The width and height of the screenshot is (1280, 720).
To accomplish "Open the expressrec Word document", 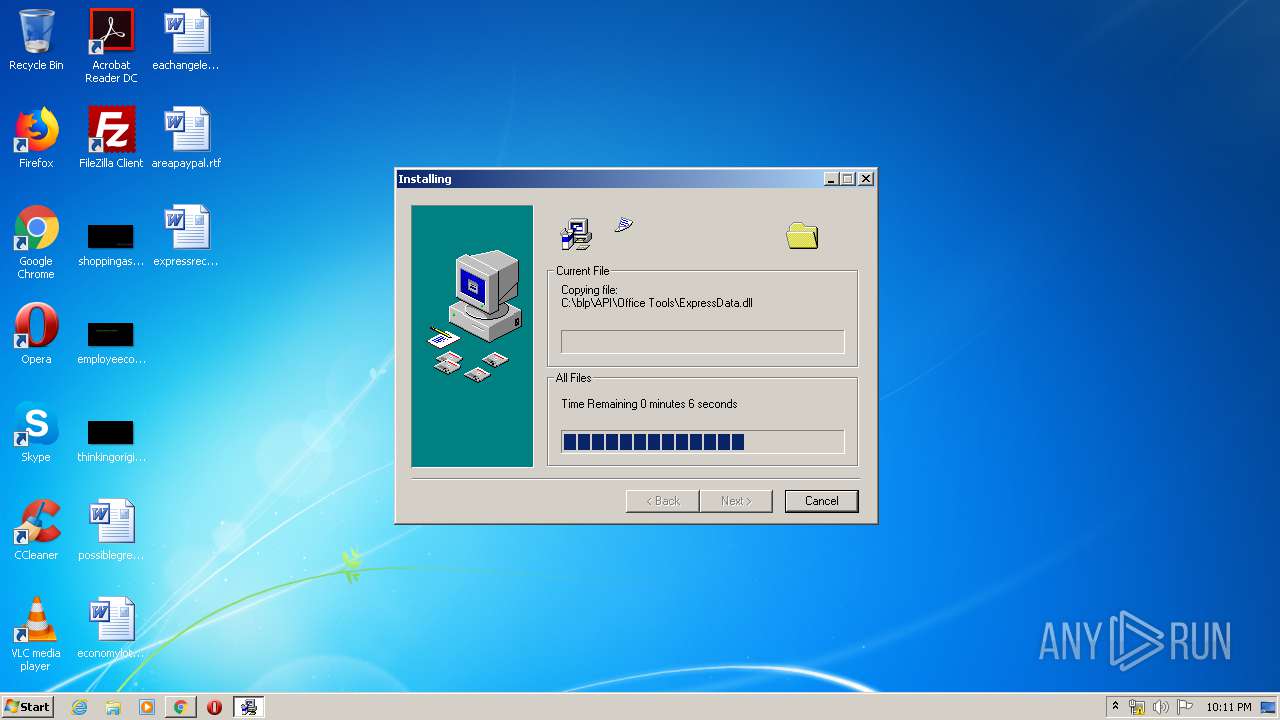I will (186, 236).
